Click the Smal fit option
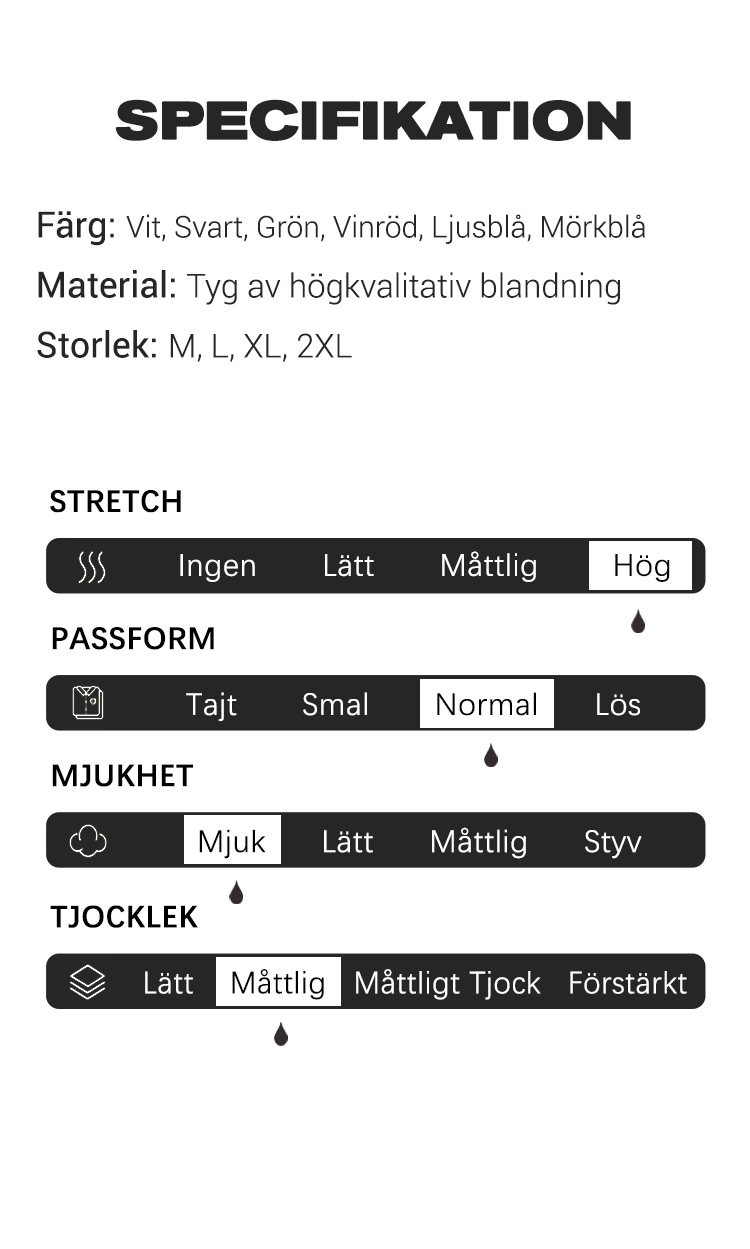 (x=336, y=704)
